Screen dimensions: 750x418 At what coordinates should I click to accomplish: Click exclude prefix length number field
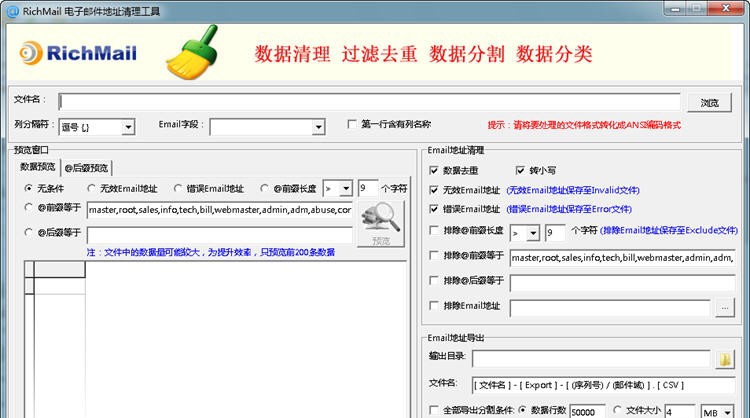click(555, 233)
